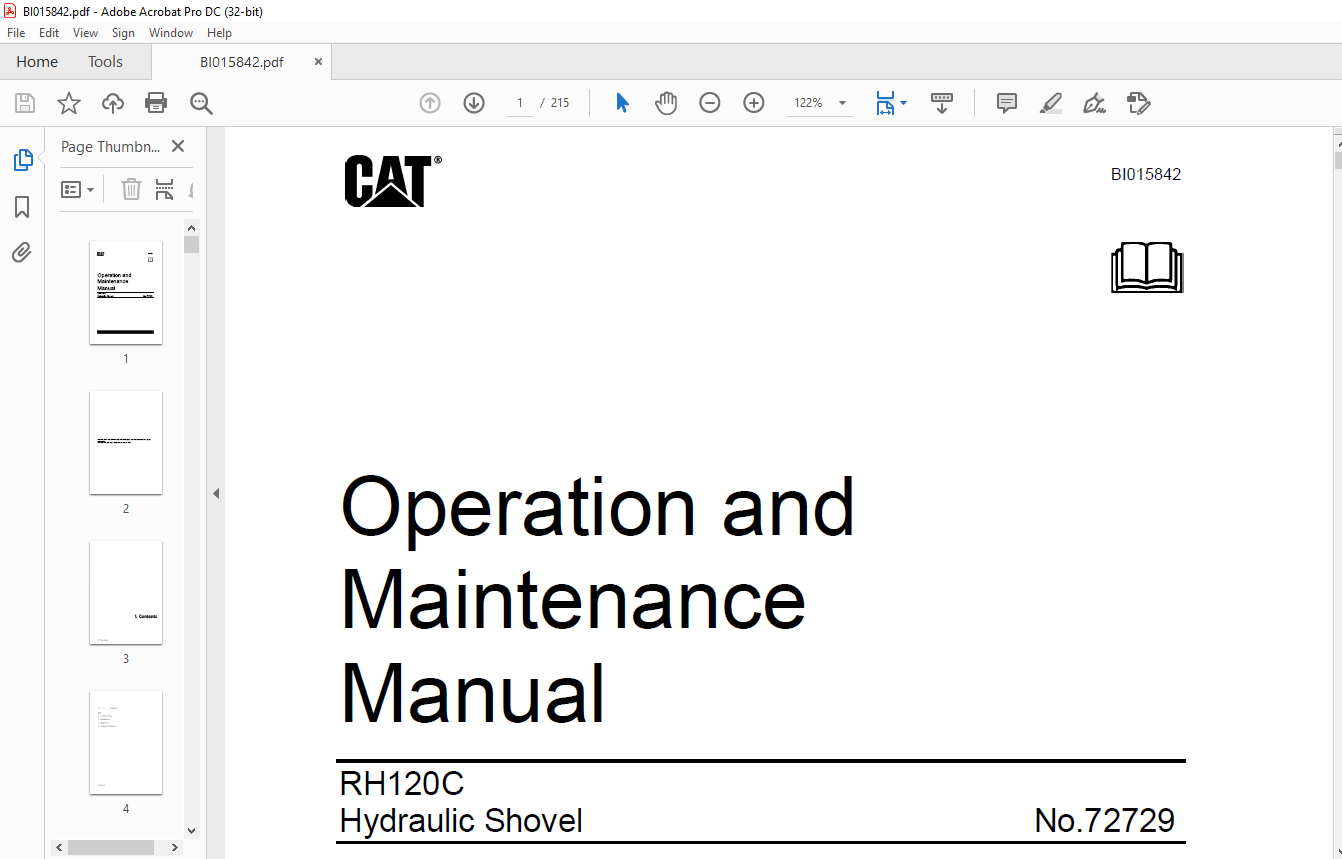Open thumbnail options dropdown menu
The image size is (1342, 859).
click(78, 189)
